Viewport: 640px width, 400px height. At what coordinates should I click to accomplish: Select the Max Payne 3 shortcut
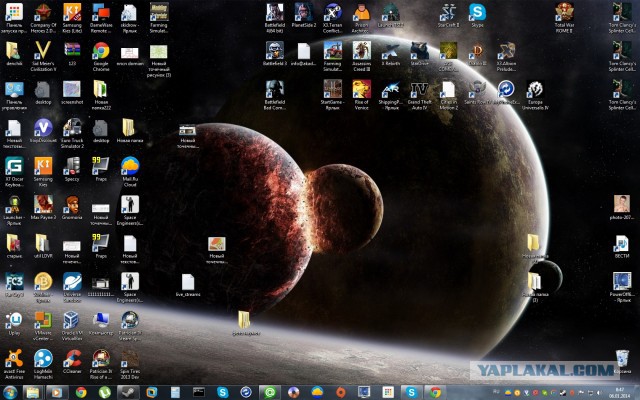click(x=43, y=207)
